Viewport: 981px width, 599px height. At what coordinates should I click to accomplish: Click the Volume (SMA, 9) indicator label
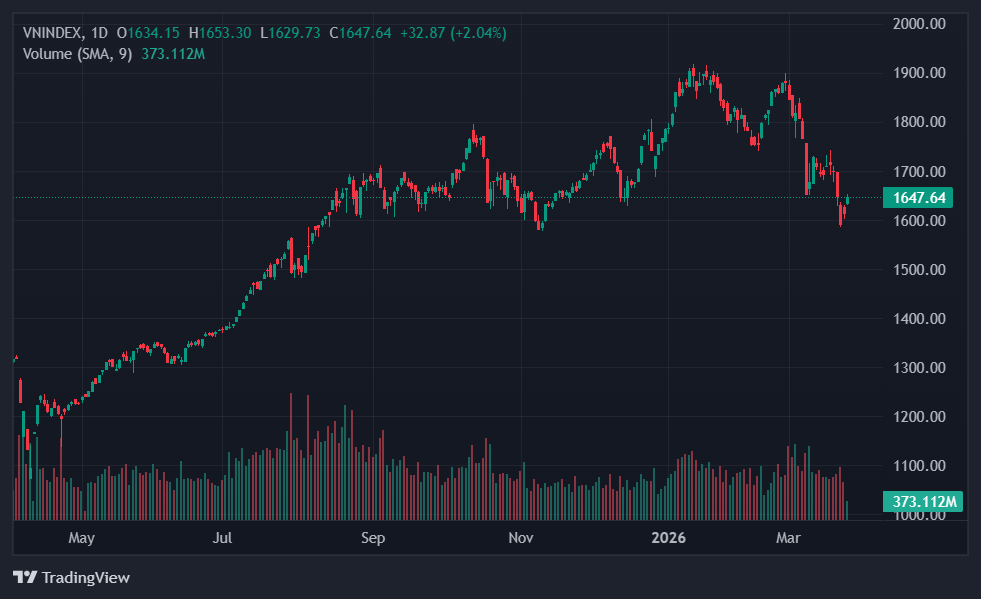(76, 53)
